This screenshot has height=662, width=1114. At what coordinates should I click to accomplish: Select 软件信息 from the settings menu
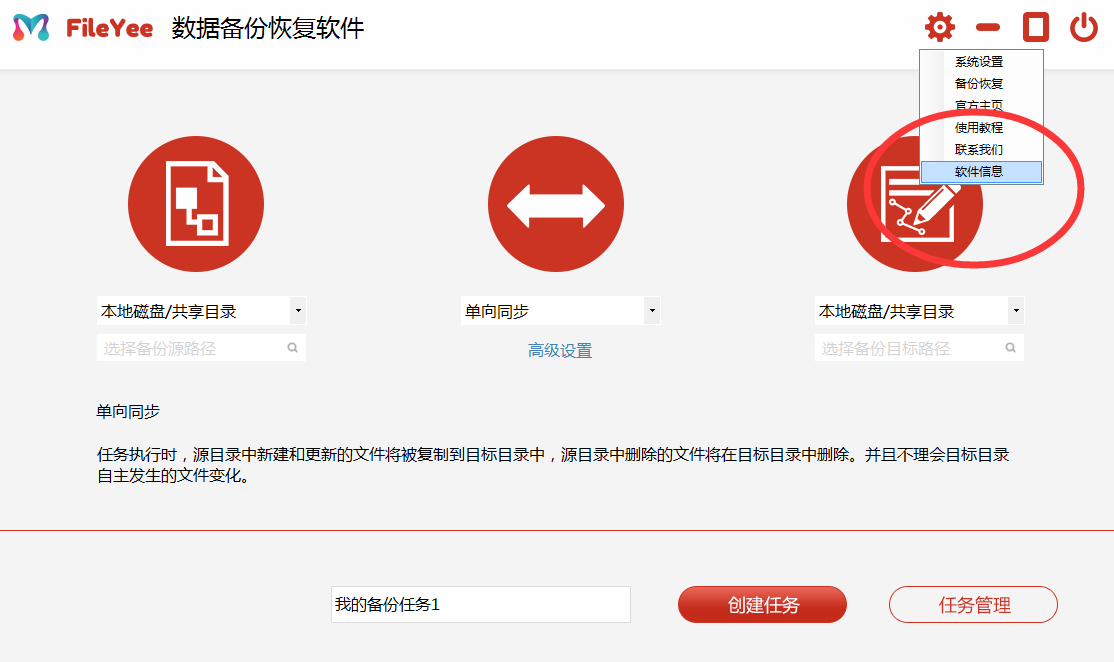(x=979, y=172)
